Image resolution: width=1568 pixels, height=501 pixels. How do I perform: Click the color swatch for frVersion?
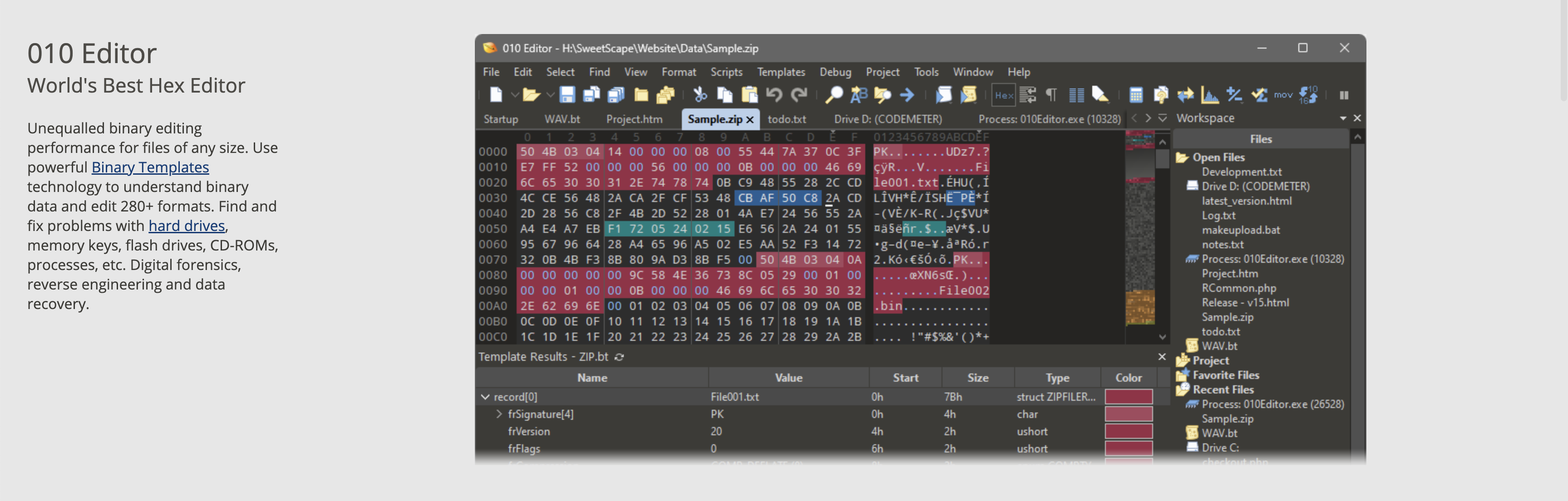[x=1129, y=432]
